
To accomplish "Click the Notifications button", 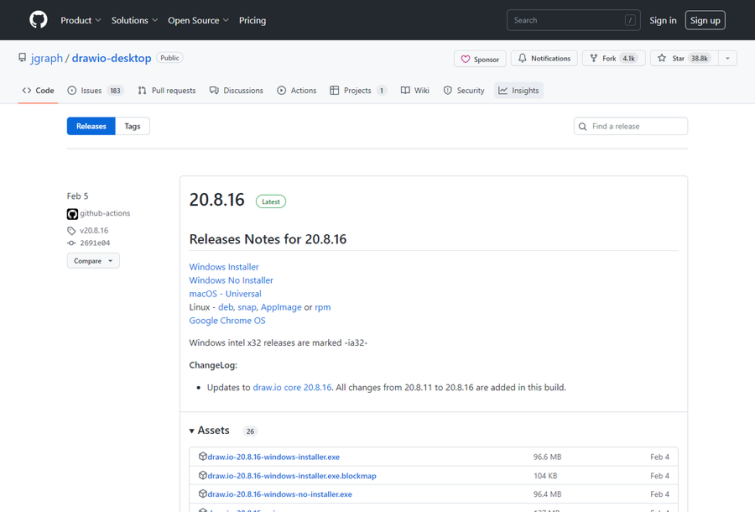I will (x=544, y=58).
